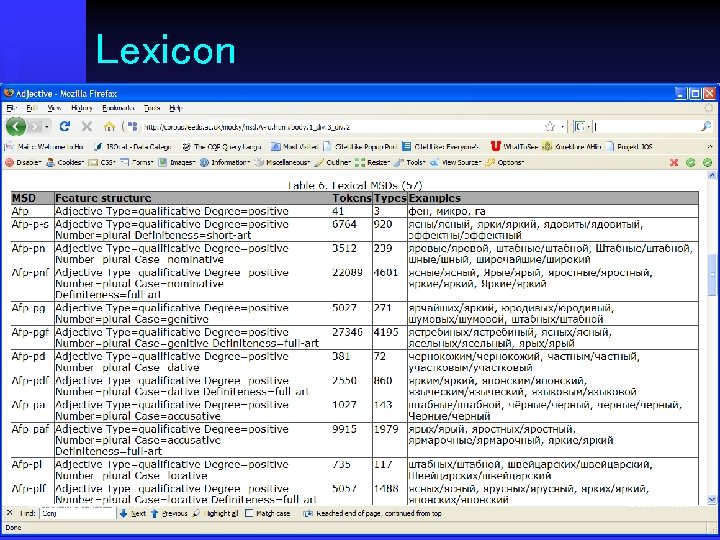Click inside the Google search box

click(x=645, y=127)
